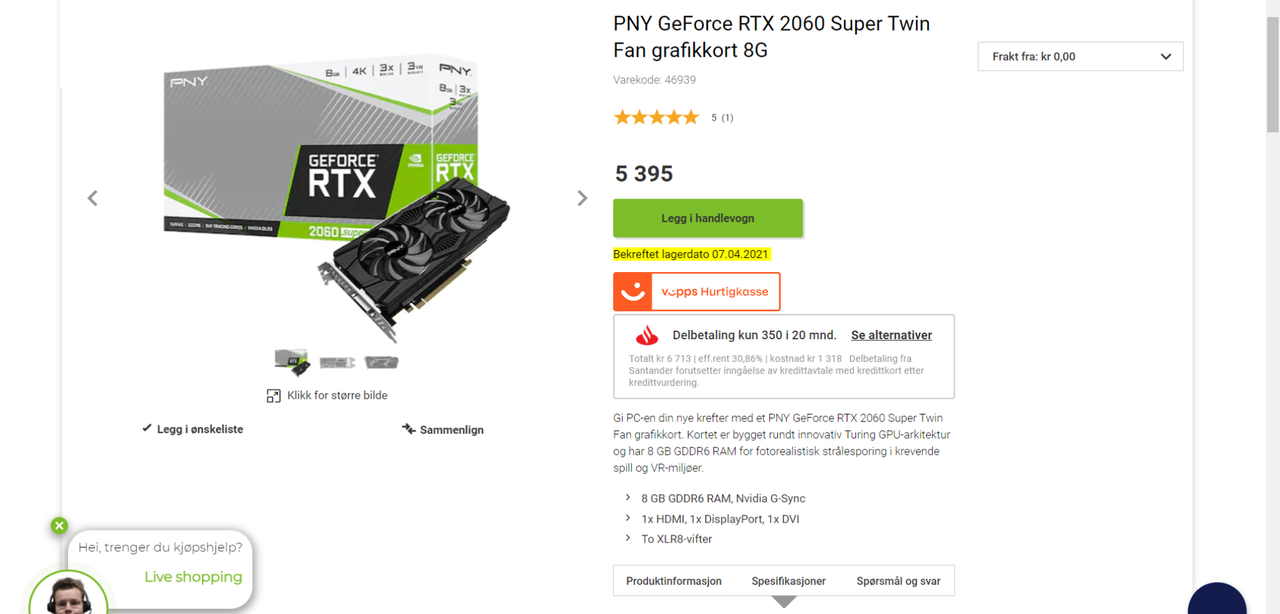Dismiss the Live shopping chat bubble
Image resolution: width=1280 pixels, height=614 pixels.
tap(59, 525)
